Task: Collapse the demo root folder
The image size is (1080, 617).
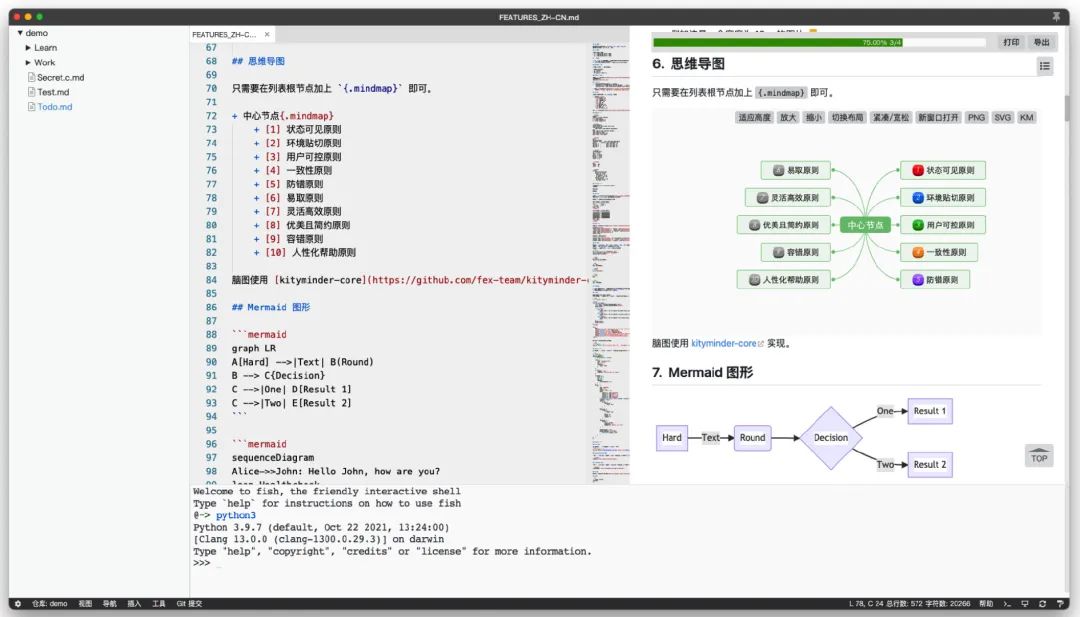Action: [21, 33]
